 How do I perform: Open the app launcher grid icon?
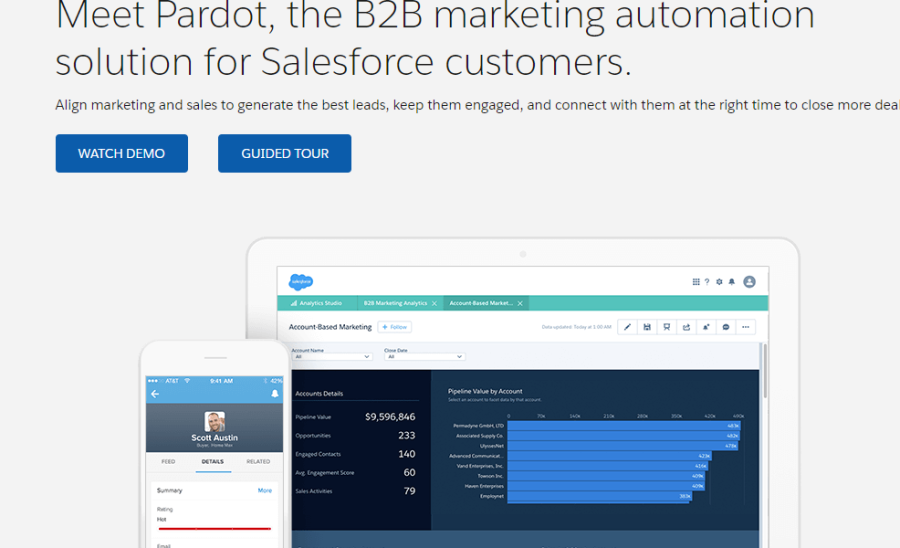tap(696, 282)
